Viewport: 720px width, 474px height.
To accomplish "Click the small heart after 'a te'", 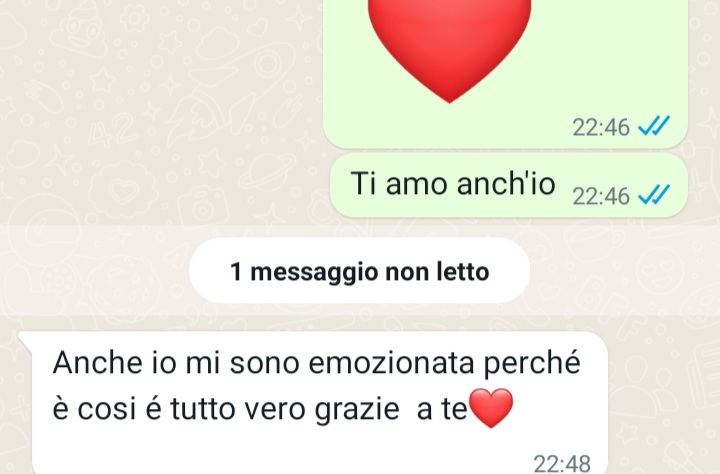I will click(491, 408).
